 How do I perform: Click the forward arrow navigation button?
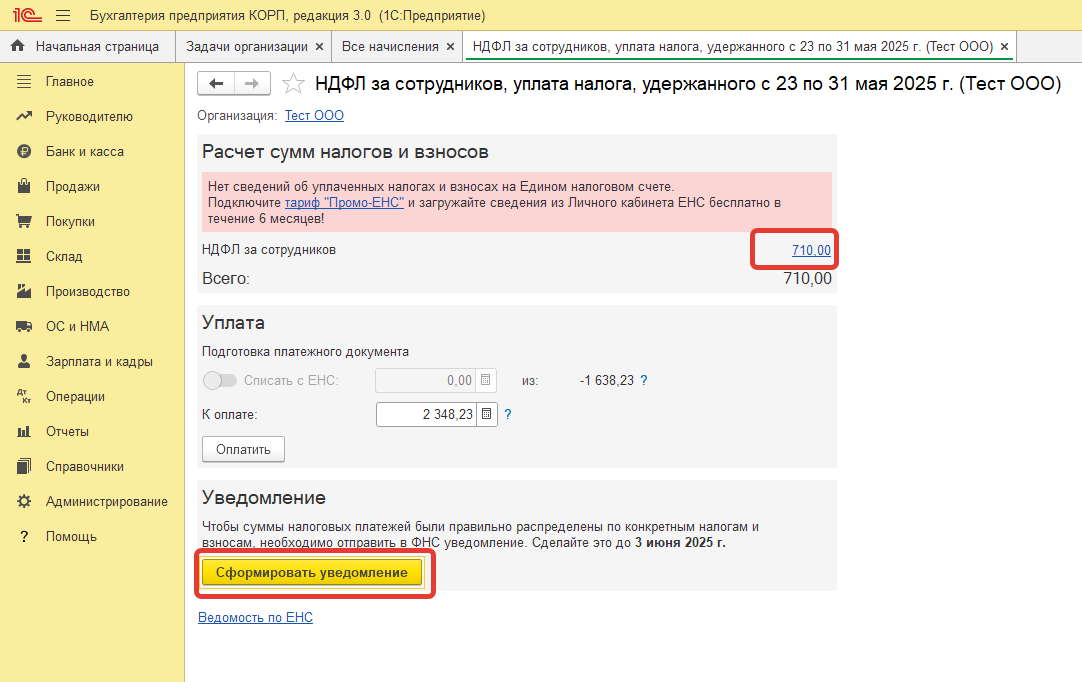(252, 84)
